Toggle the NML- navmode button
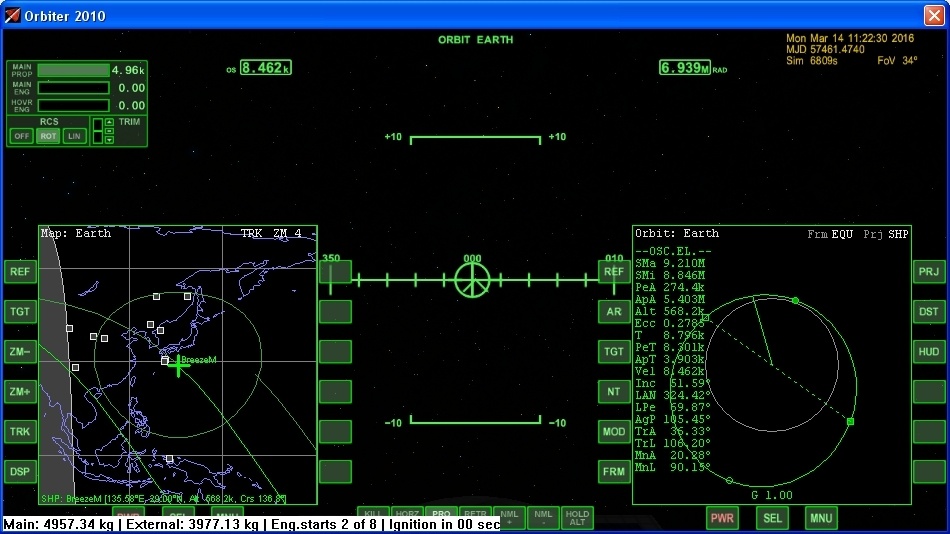950x534 pixels. point(543,517)
